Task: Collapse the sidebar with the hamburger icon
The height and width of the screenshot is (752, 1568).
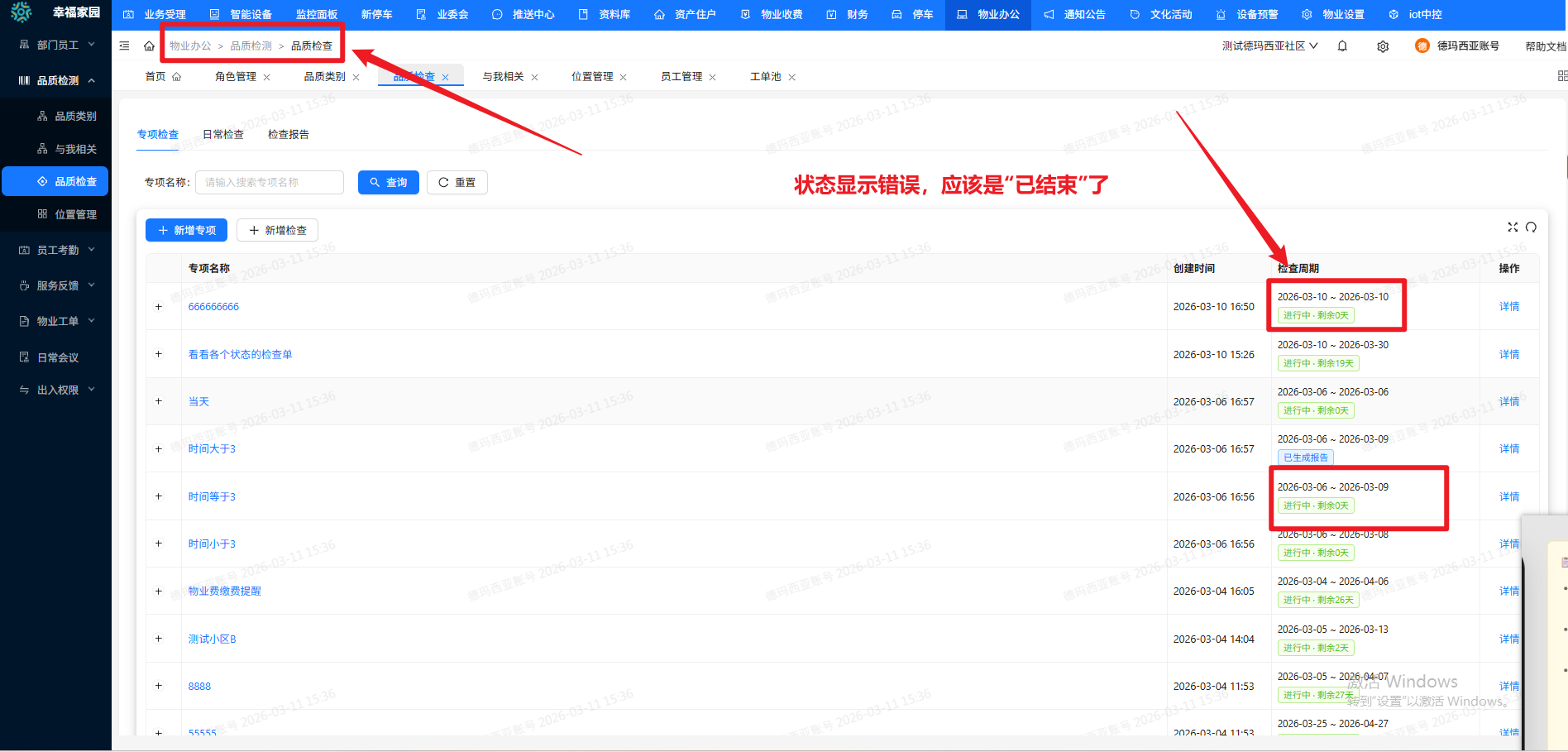Action: click(124, 46)
